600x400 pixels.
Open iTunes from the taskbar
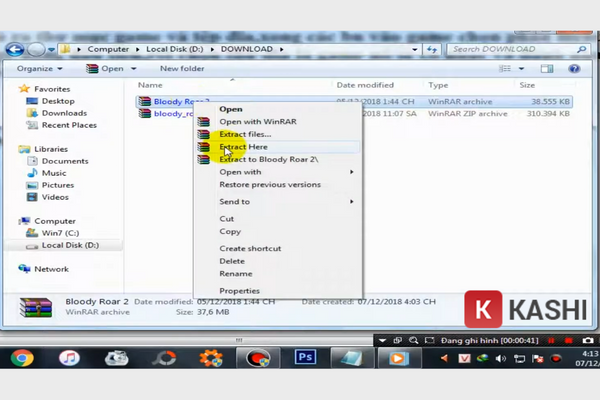click(x=69, y=358)
